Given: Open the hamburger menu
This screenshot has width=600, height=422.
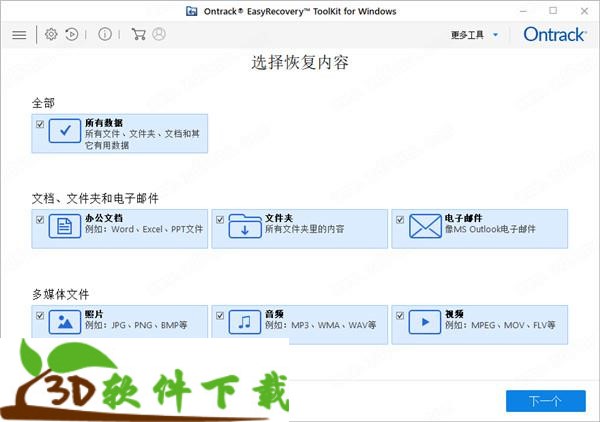Looking at the screenshot, I should (x=19, y=35).
